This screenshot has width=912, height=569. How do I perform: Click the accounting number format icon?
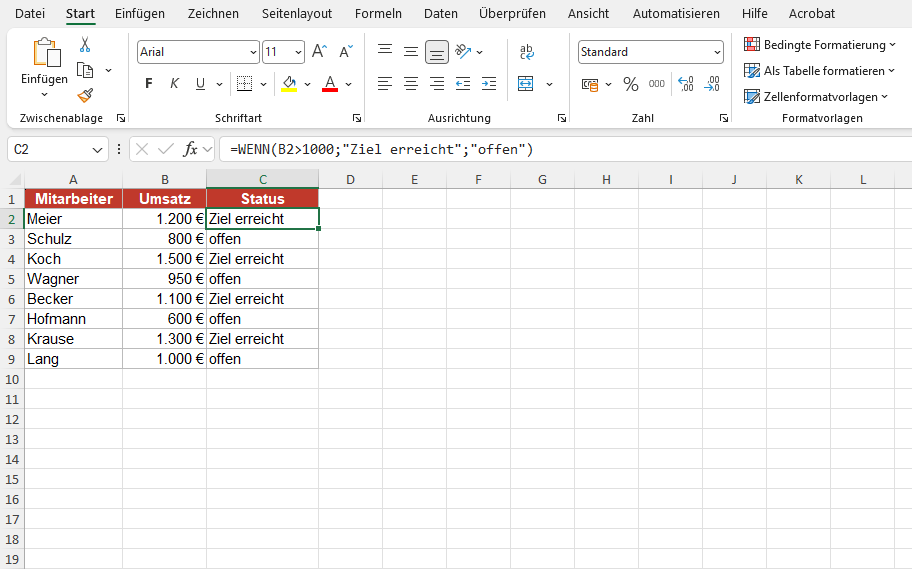tap(590, 85)
